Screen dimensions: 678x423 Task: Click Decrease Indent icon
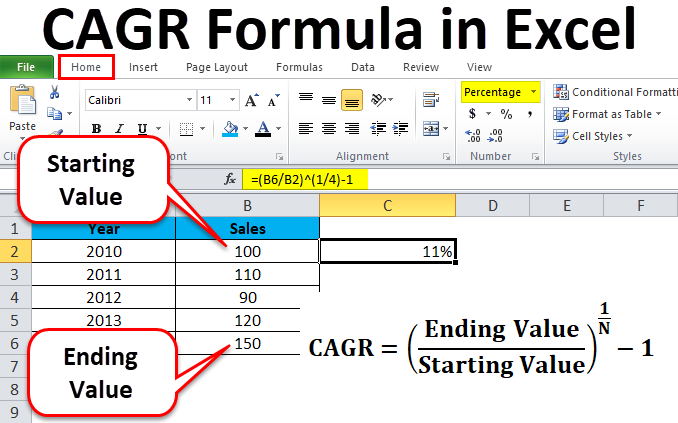pos(378,128)
